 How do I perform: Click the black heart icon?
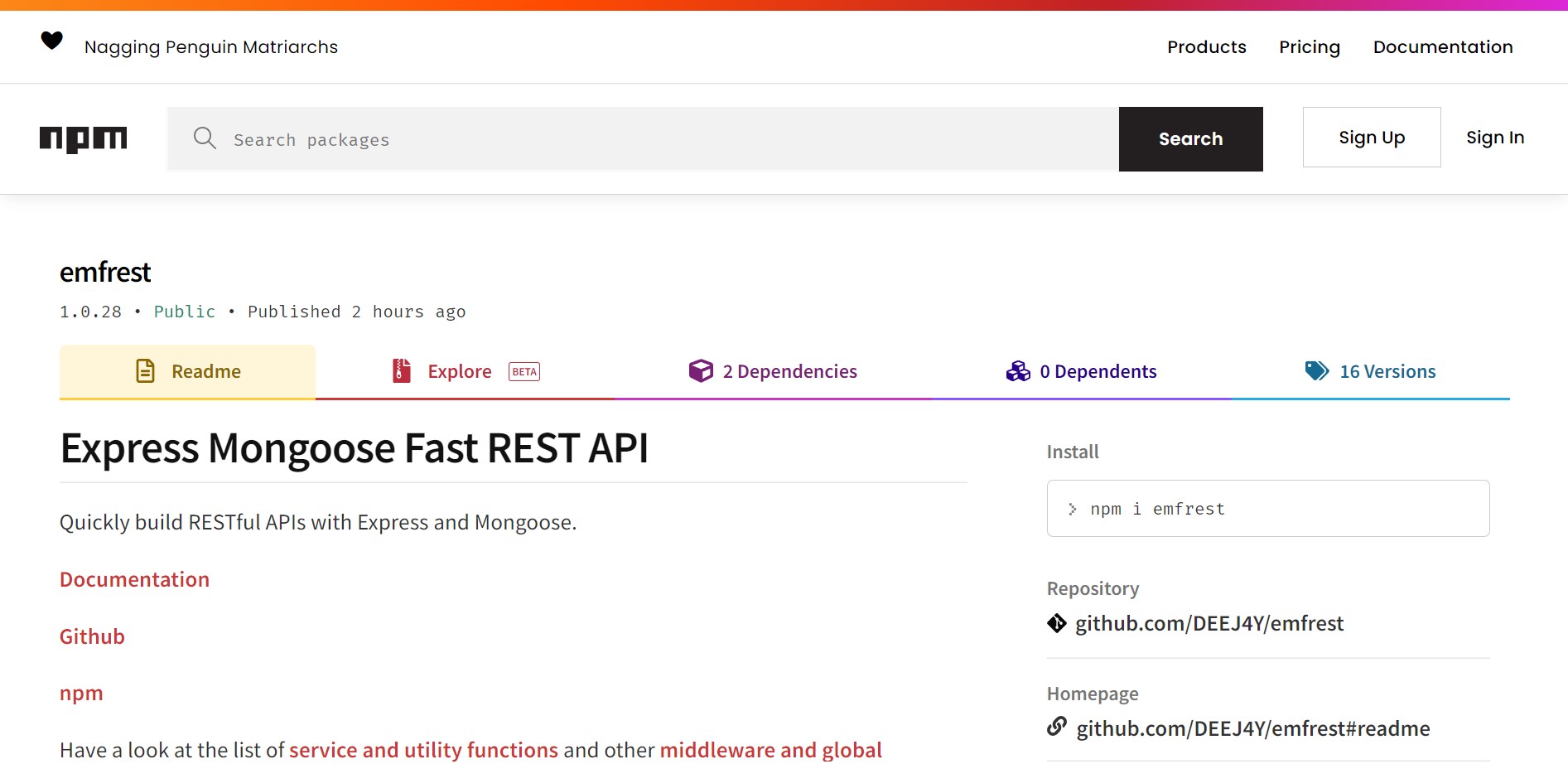point(52,40)
